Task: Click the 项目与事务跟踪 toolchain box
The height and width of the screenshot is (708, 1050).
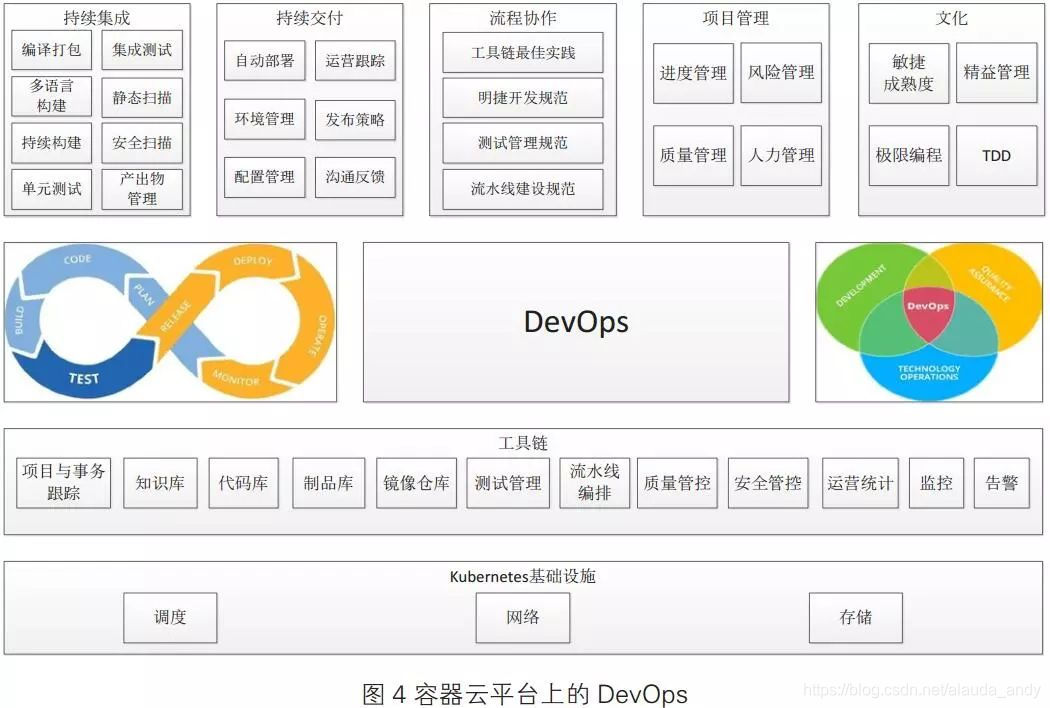Action: click(x=64, y=482)
